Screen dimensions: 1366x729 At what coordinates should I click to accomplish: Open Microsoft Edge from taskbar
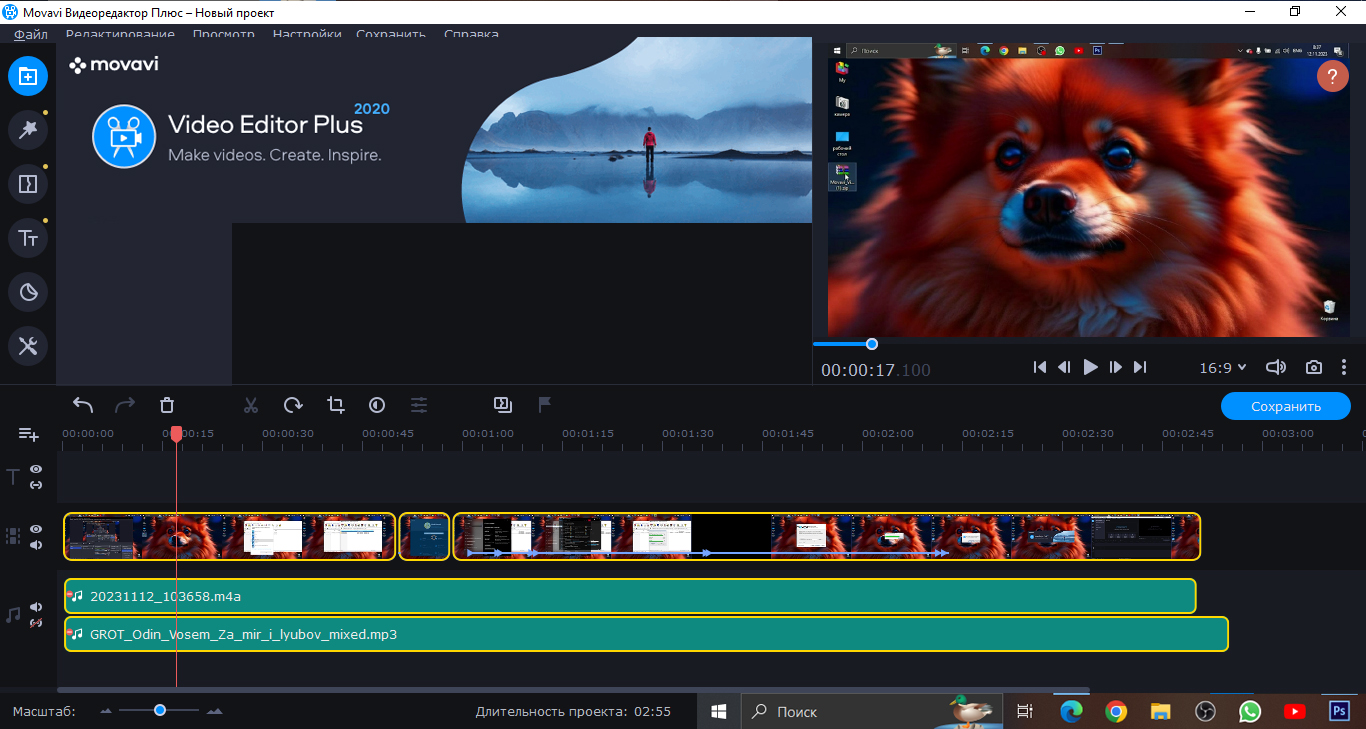point(1071,711)
